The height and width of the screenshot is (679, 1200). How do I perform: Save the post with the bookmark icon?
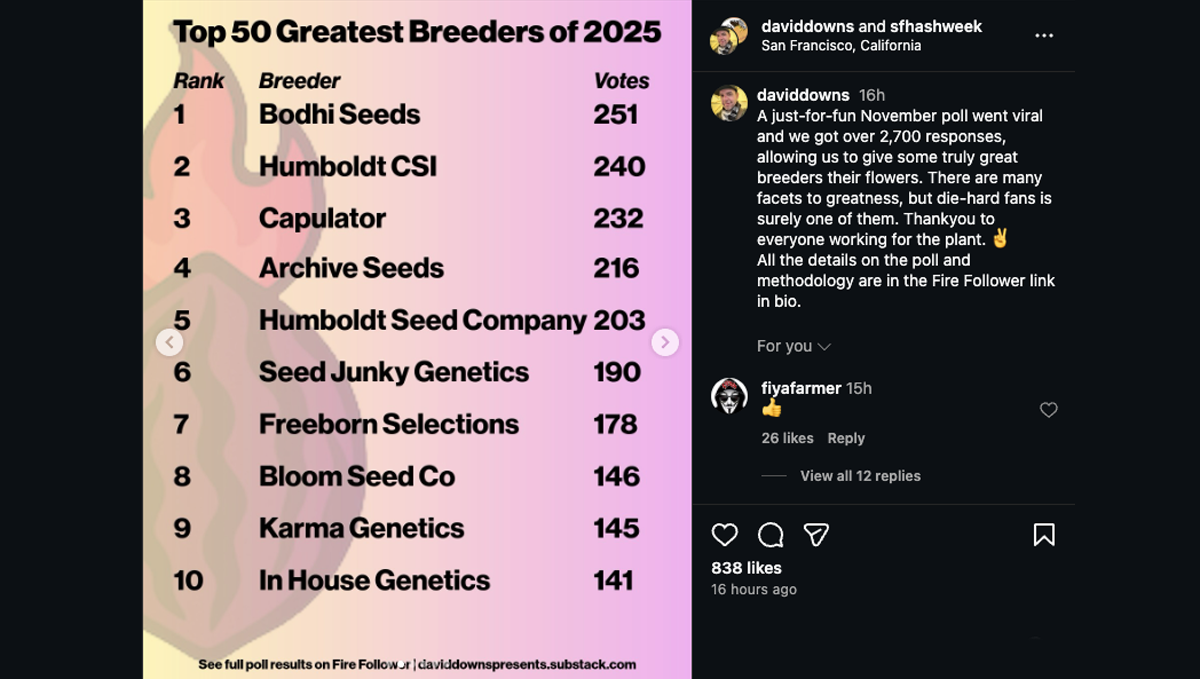tap(1044, 535)
